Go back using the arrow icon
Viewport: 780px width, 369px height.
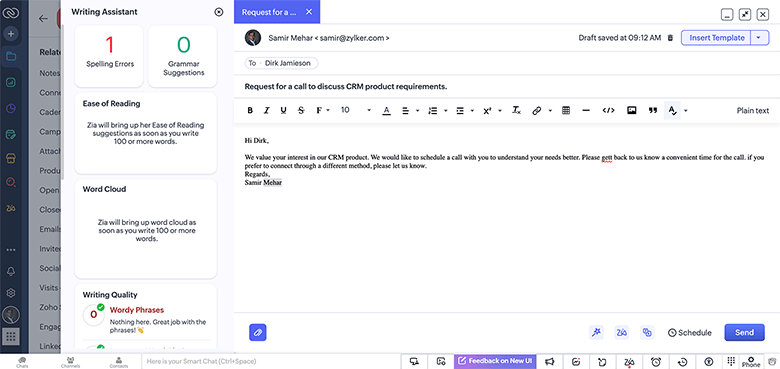43,19
